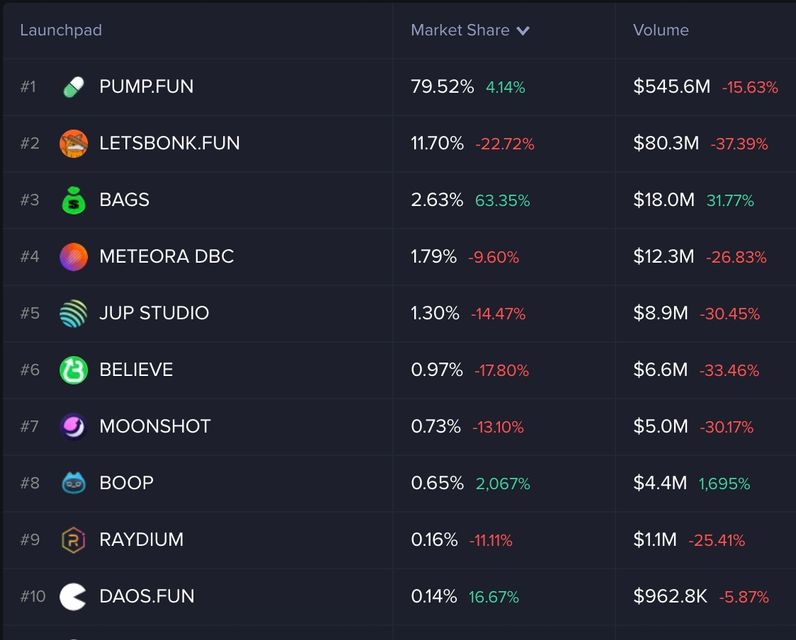Image resolution: width=796 pixels, height=640 pixels.
Task: Select the JUP STUDIO launchpad name
Action: click(154, 313)
